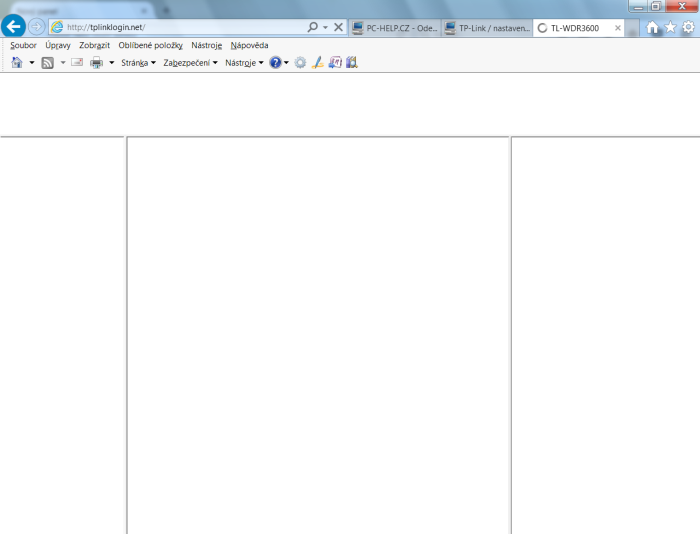Expand the RSS feeds dropdown arrow

(x=63, y=63)
